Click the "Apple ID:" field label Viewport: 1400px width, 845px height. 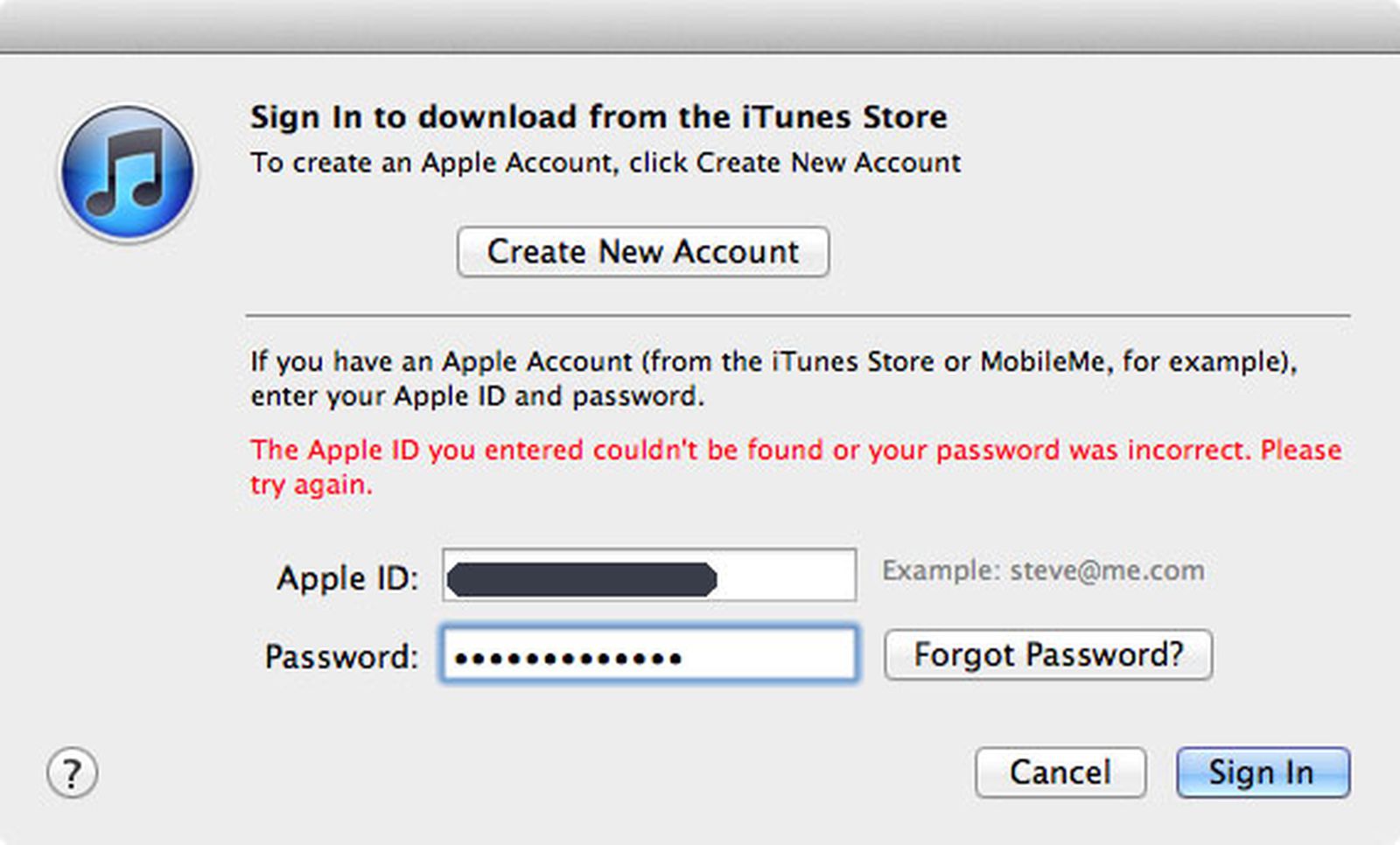pos(347,578)
